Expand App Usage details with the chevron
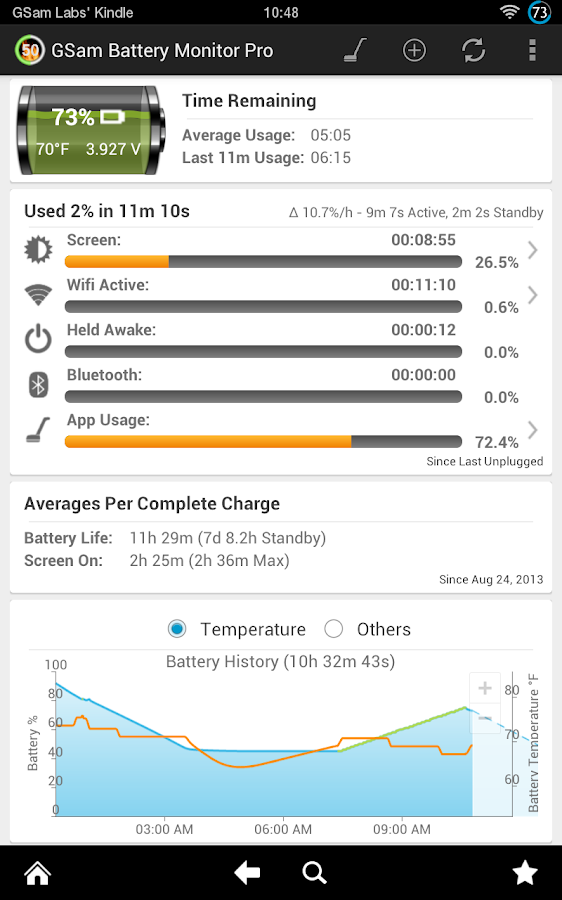562x900 pixels. pos(533,430)
